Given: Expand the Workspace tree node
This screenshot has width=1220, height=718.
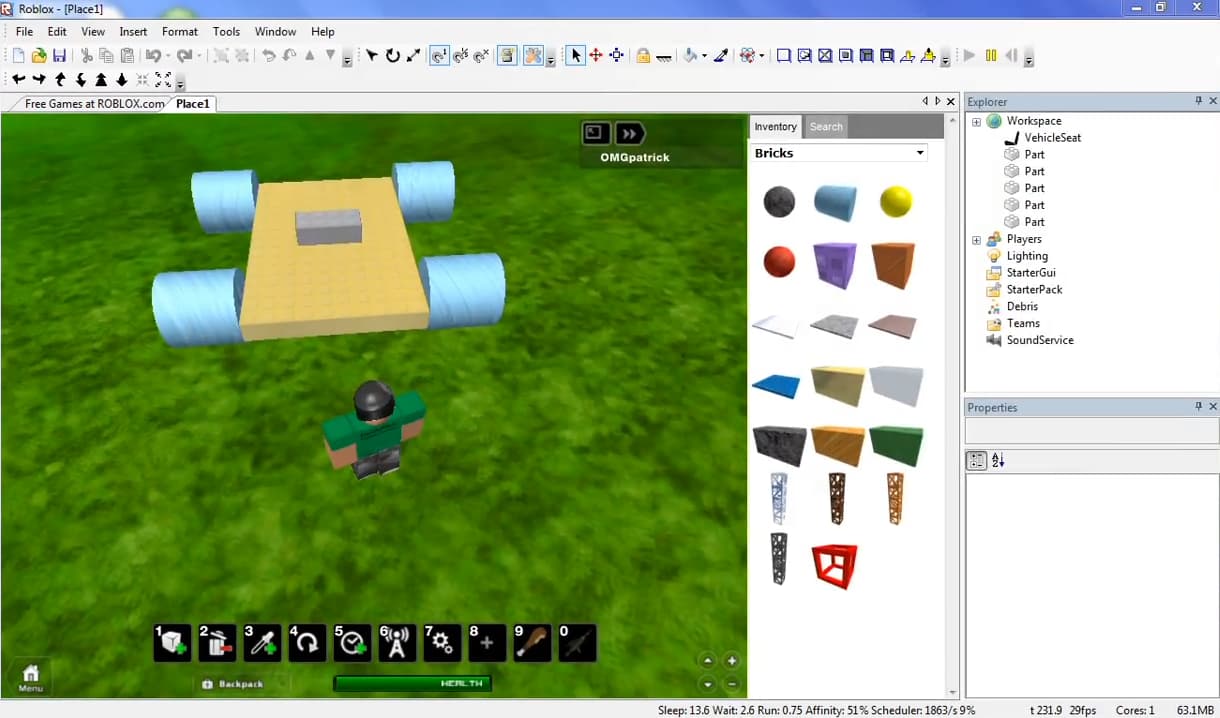Looking at the screenshot, I should 976,121.
